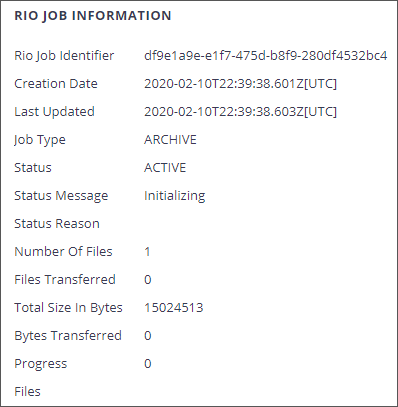Viewport: 398px width, 407px height.
Task: Select the Bytes Transferred value 0
Action: point(148,336)
